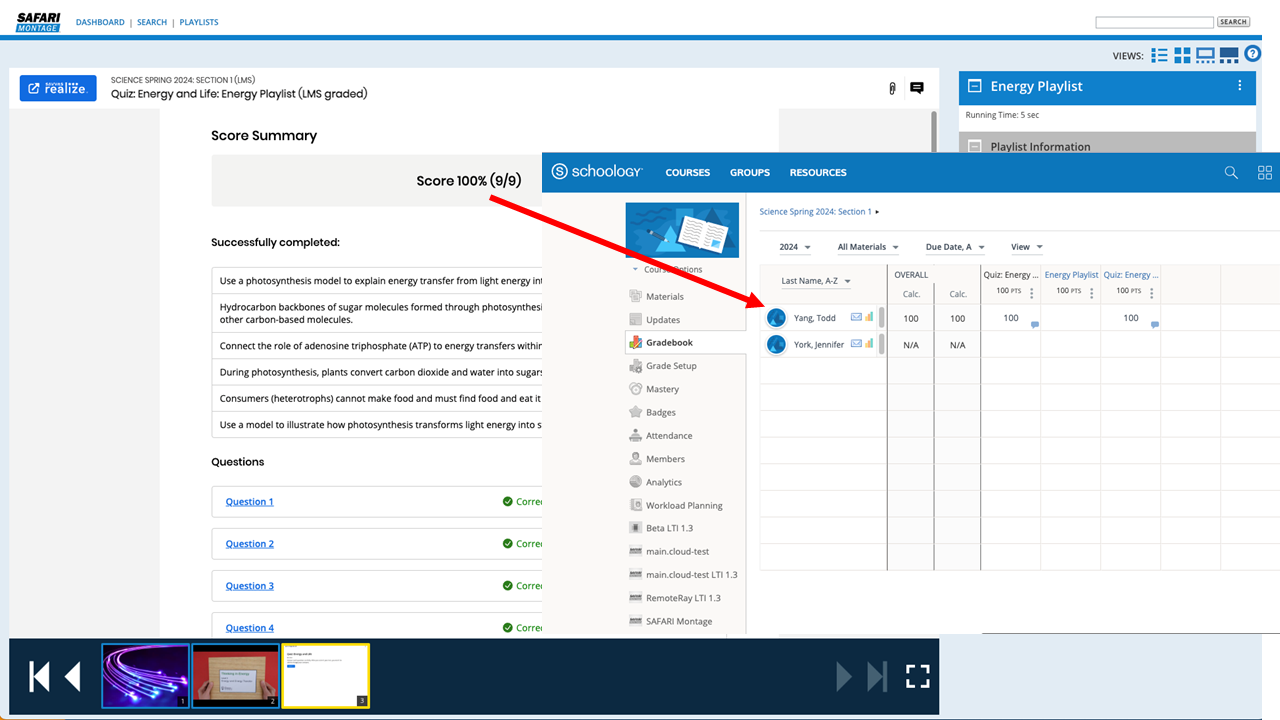Image resolution: width=1280 pixels, height=720 pixels.
Task: Click the SAFARI Montage search input field
Action: tap(1154, 22)
